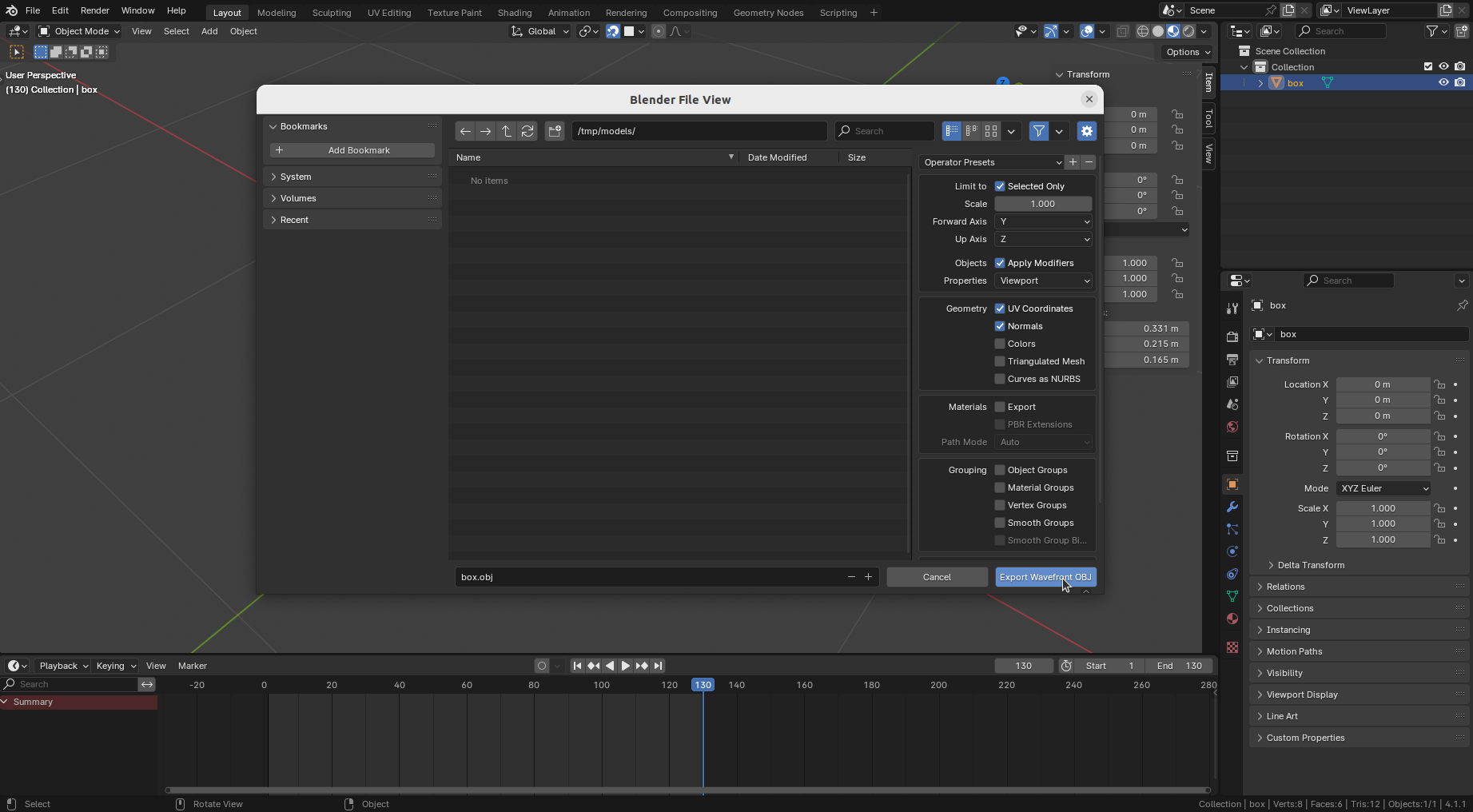Click Add Bookmark button
The height and width of the screenshot is (812, 1473).
pos(352,150)
